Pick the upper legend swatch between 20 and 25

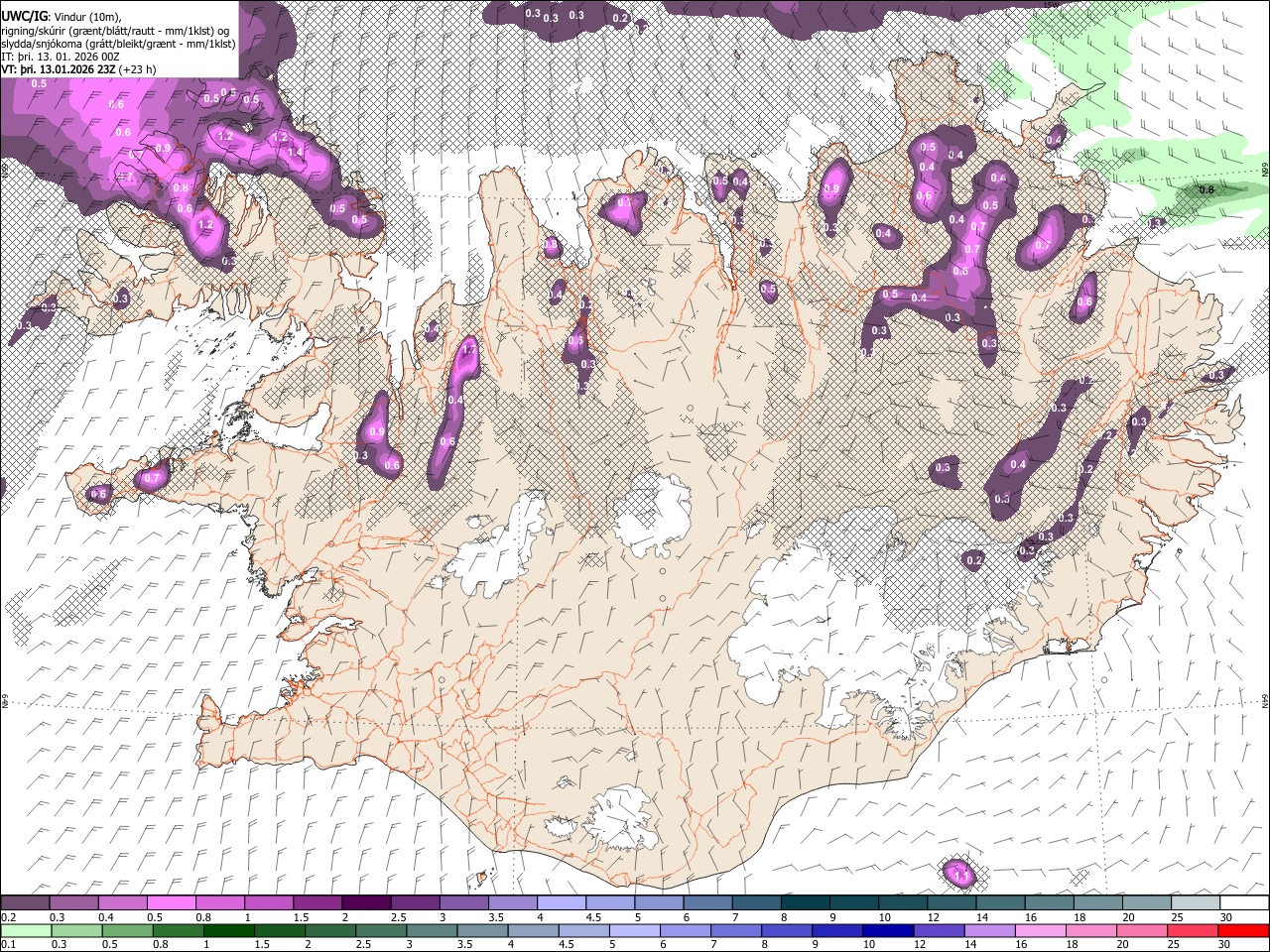1146,903
